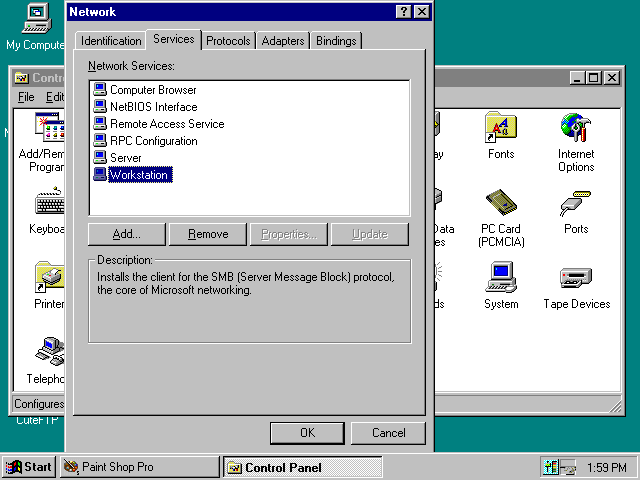Screen dimensions: 640x480
Task: Click the Control Panel title bar icon
Action: (21, 78)
